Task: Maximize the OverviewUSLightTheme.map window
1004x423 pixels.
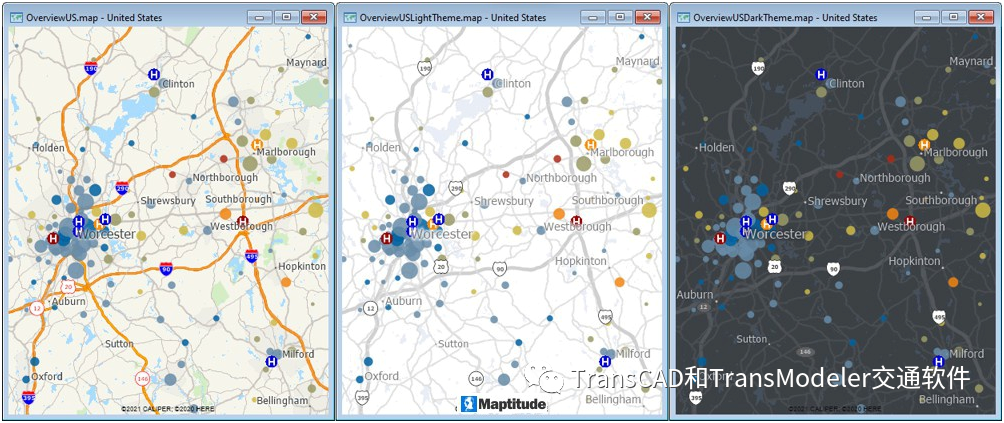Action: [620, 17]
